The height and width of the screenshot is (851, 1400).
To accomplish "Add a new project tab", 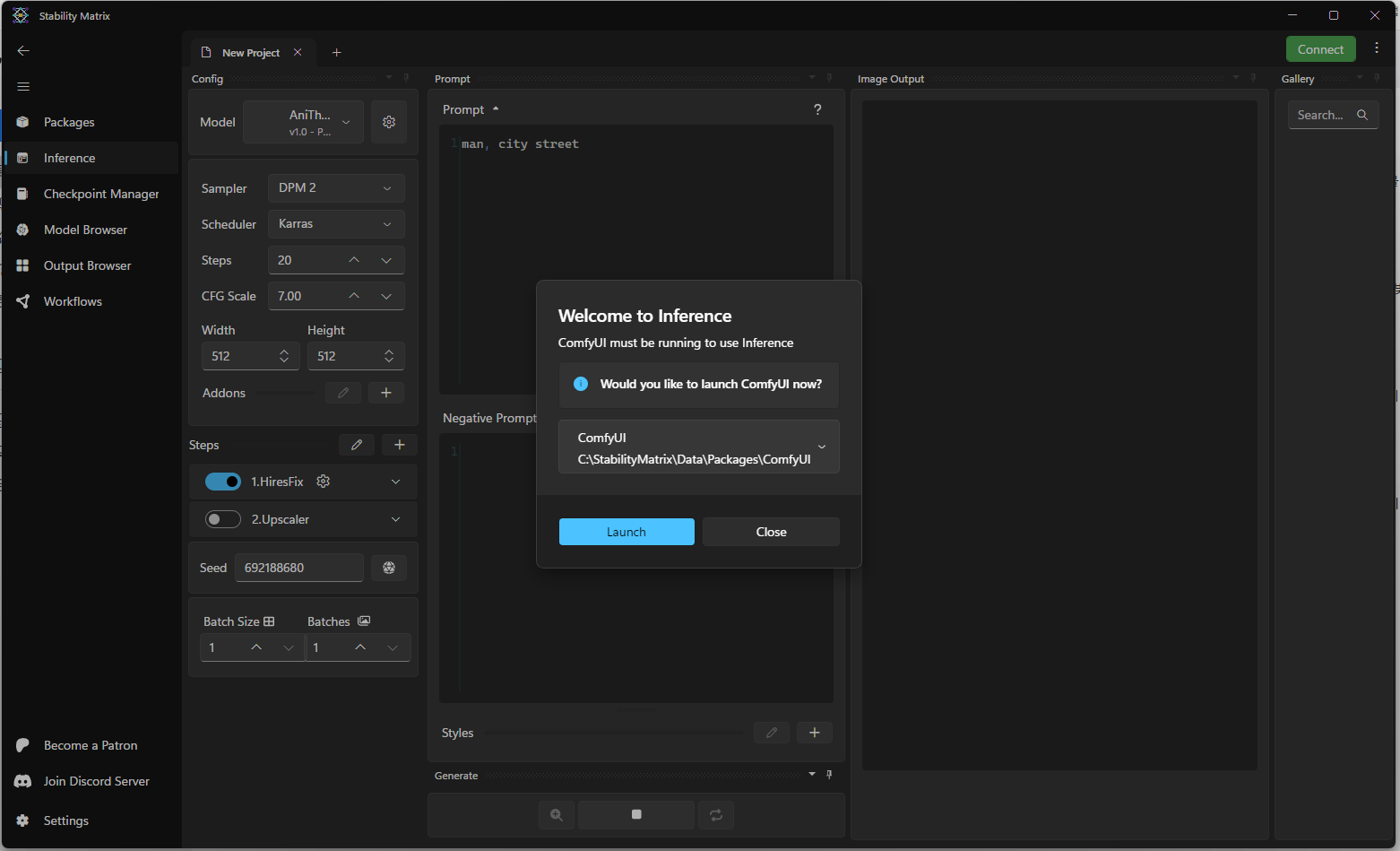I will pyautogui.click(x=337, y=53).
